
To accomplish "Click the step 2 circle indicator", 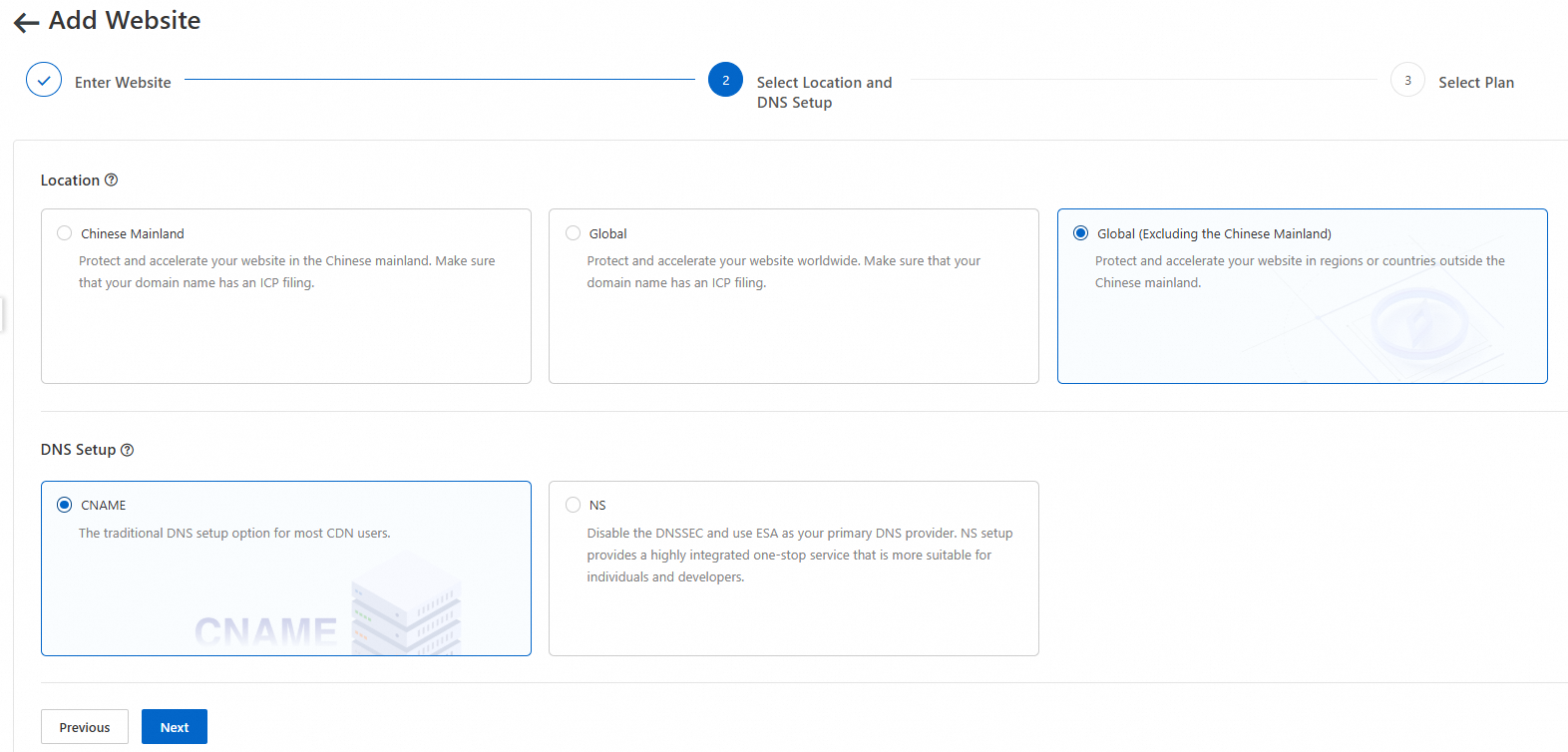I will (725, 80).
